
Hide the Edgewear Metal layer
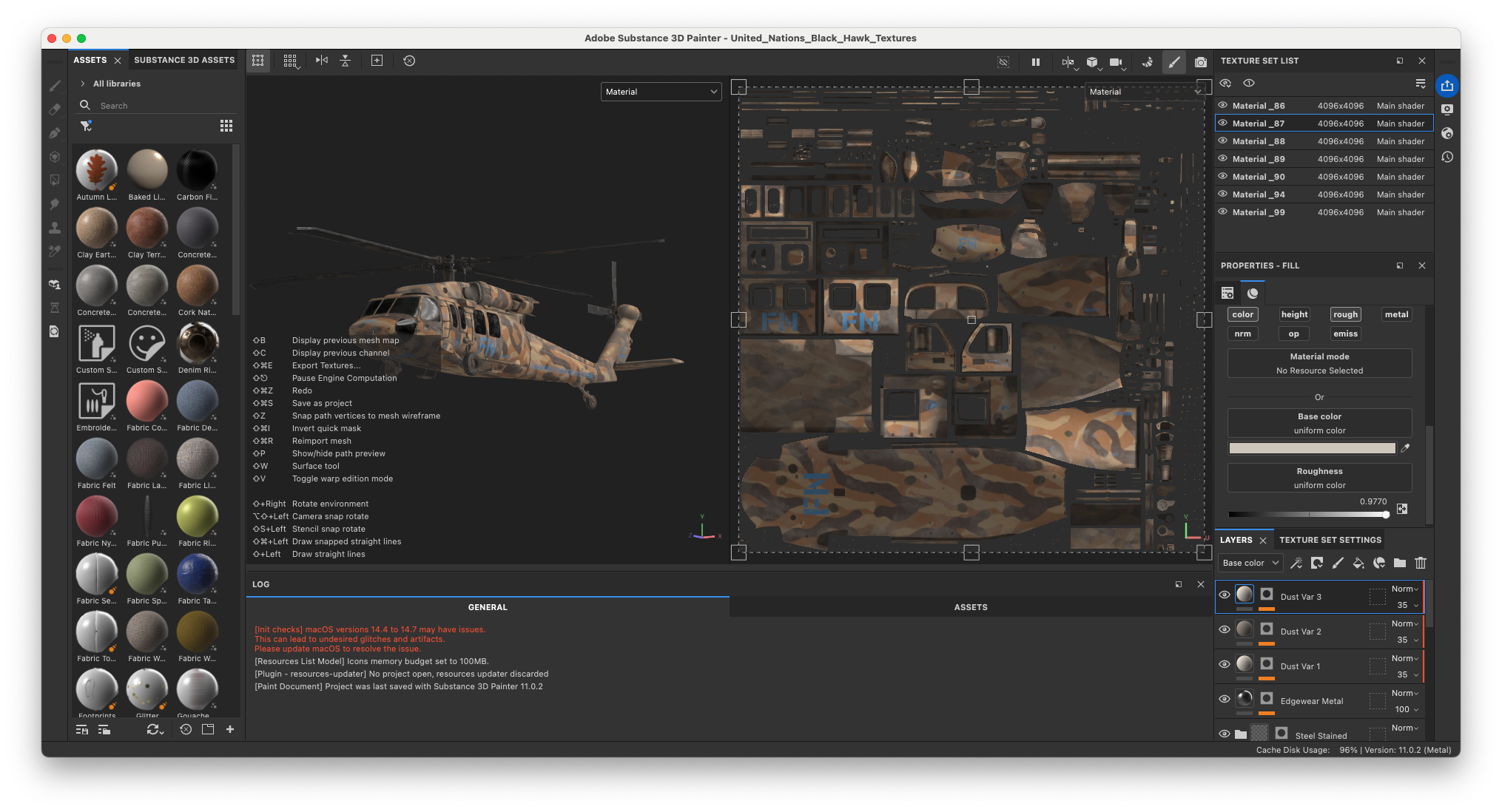1225,699
